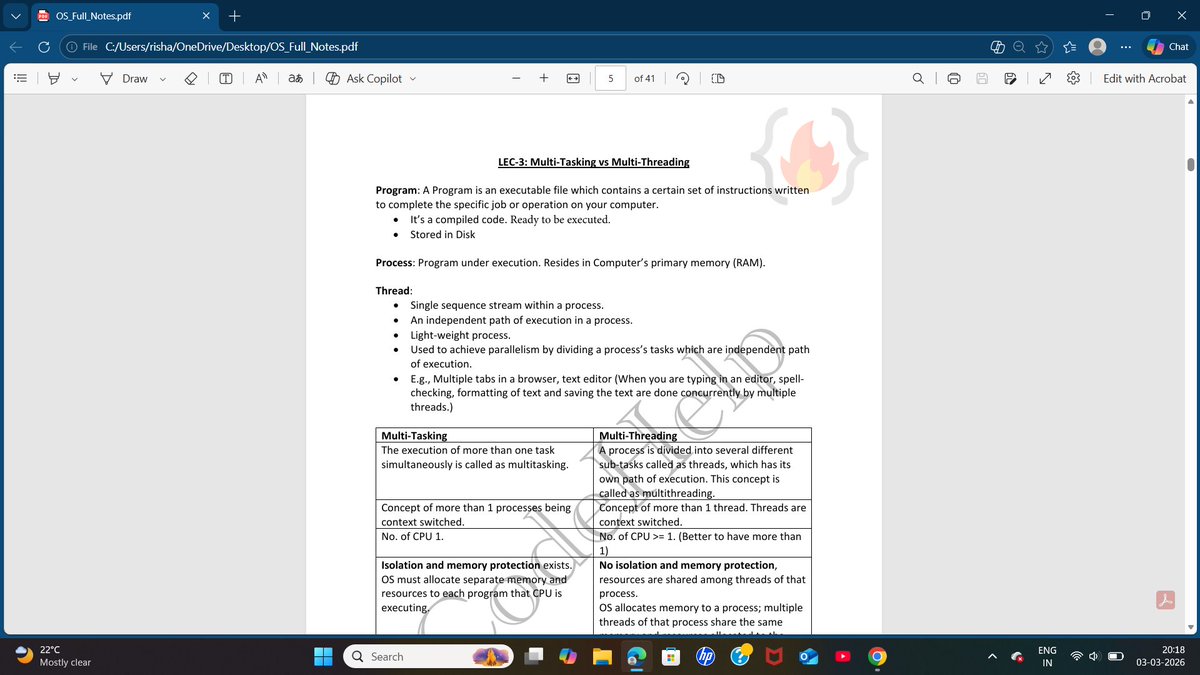Click scrollbar down arrow
Viewport: 1200px width, 675px height.
[x=1191, y=628]
